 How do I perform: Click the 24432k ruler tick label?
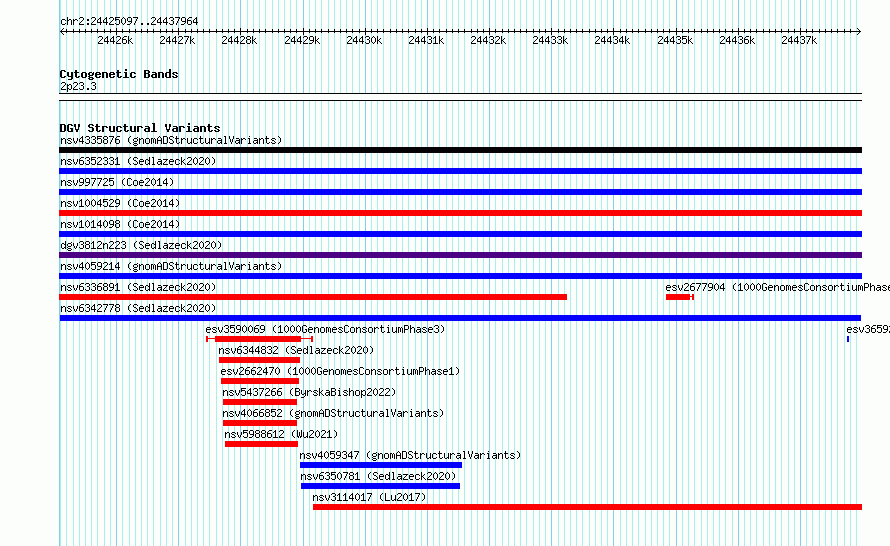488,40
